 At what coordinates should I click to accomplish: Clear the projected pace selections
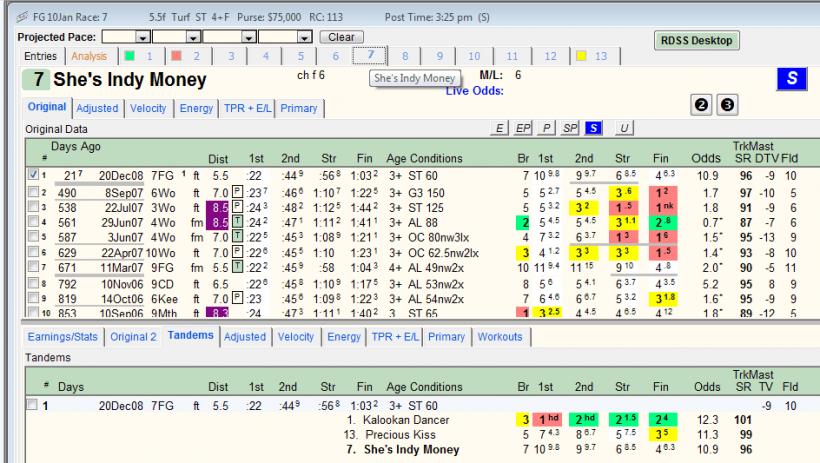[341, 37]
